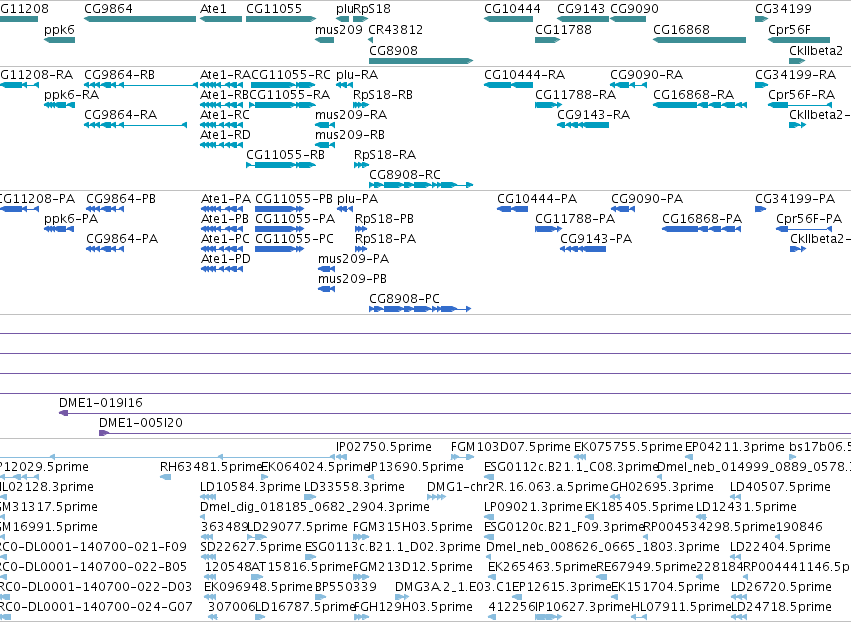The height and width of the screenshot is (622, 851).
Task: Select the mus209 gene label
Action: coord(339,29)
